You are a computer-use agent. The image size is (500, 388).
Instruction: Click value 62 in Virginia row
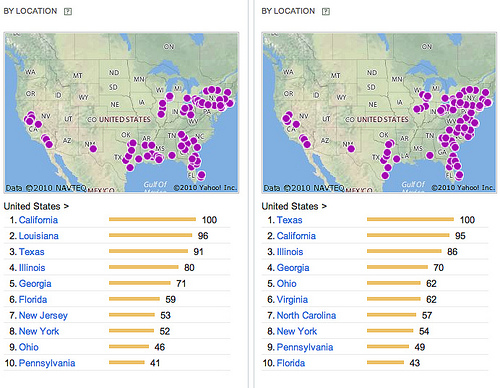(x=431, y=300)
